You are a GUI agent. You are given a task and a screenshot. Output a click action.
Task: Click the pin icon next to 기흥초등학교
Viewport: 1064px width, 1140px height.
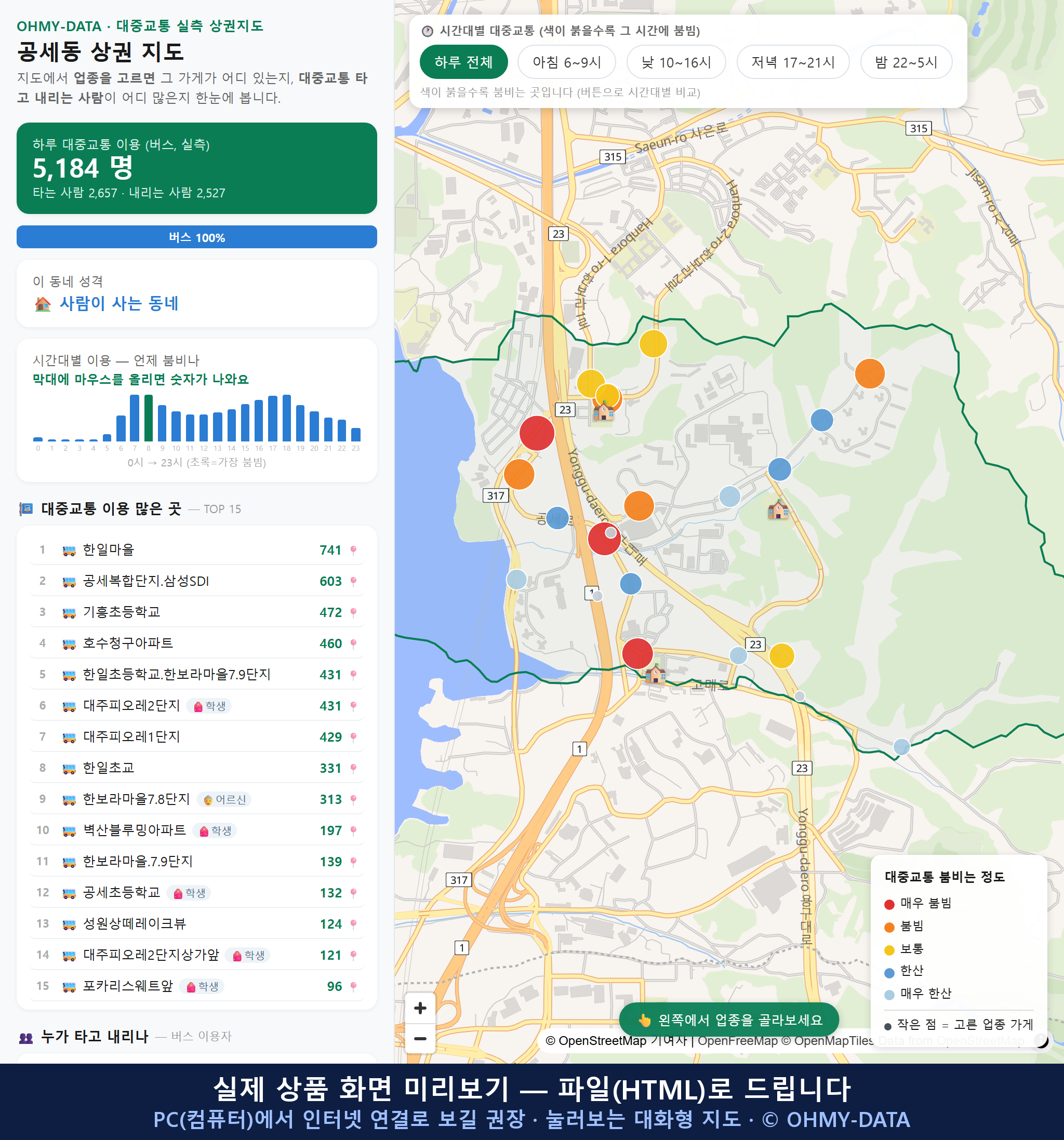click(353, 612)
